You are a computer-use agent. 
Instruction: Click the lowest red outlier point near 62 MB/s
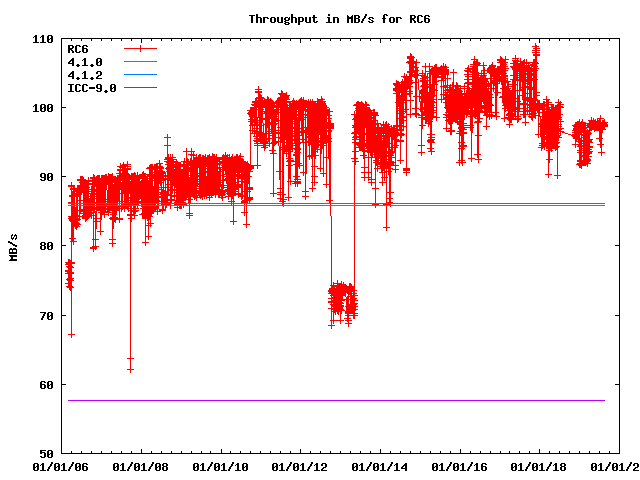pos(130,369)
